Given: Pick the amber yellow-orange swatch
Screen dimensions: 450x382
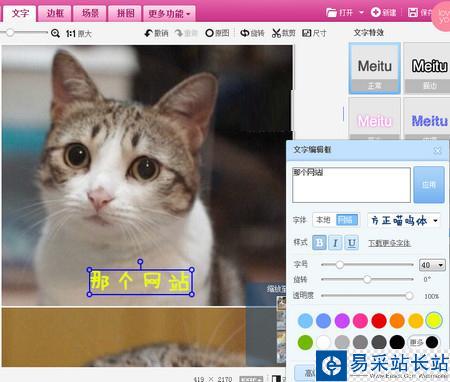Looking at the screenshot, I should coord(416,321).
